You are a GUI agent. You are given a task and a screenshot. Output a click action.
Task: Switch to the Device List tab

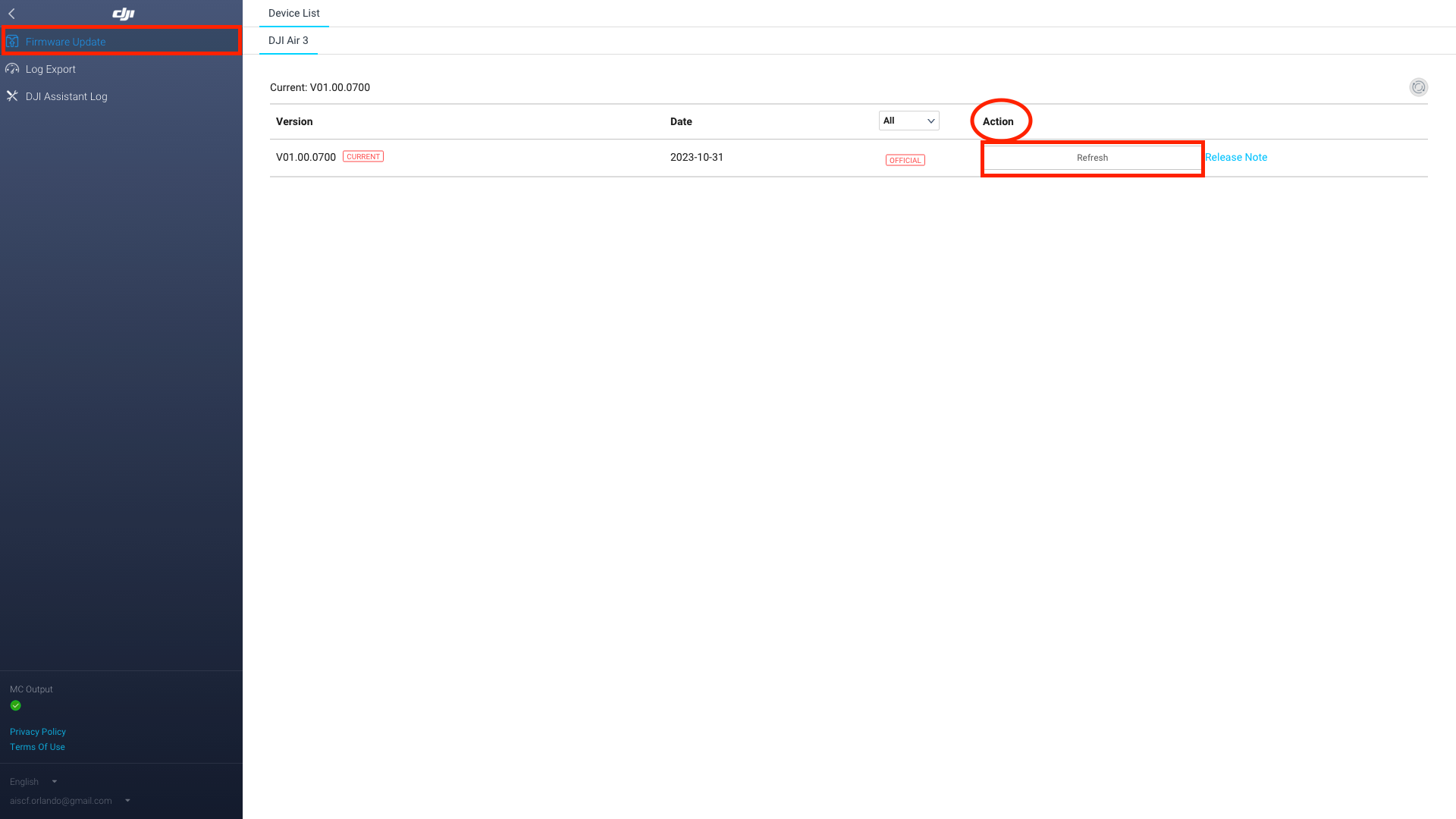point(294,13)
